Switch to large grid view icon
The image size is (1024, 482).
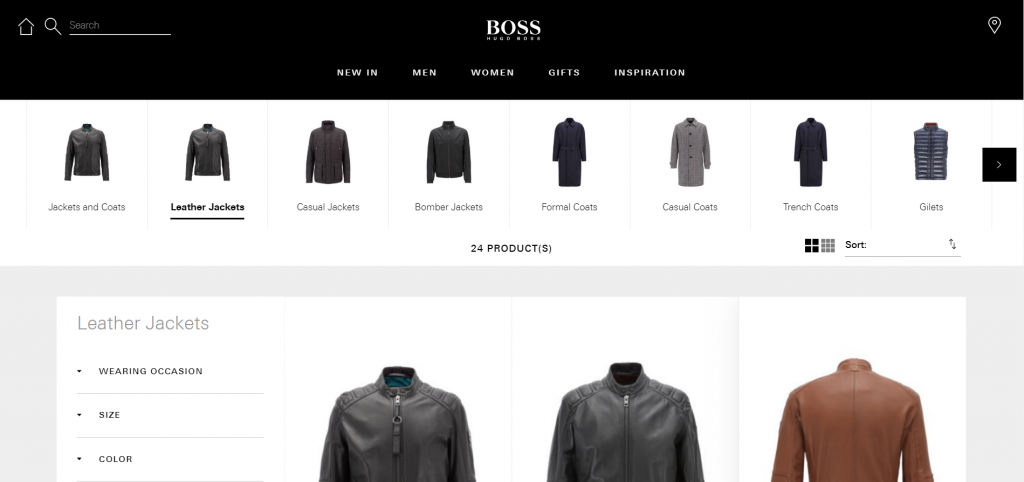pyautogui.click(x=812, y=246)
